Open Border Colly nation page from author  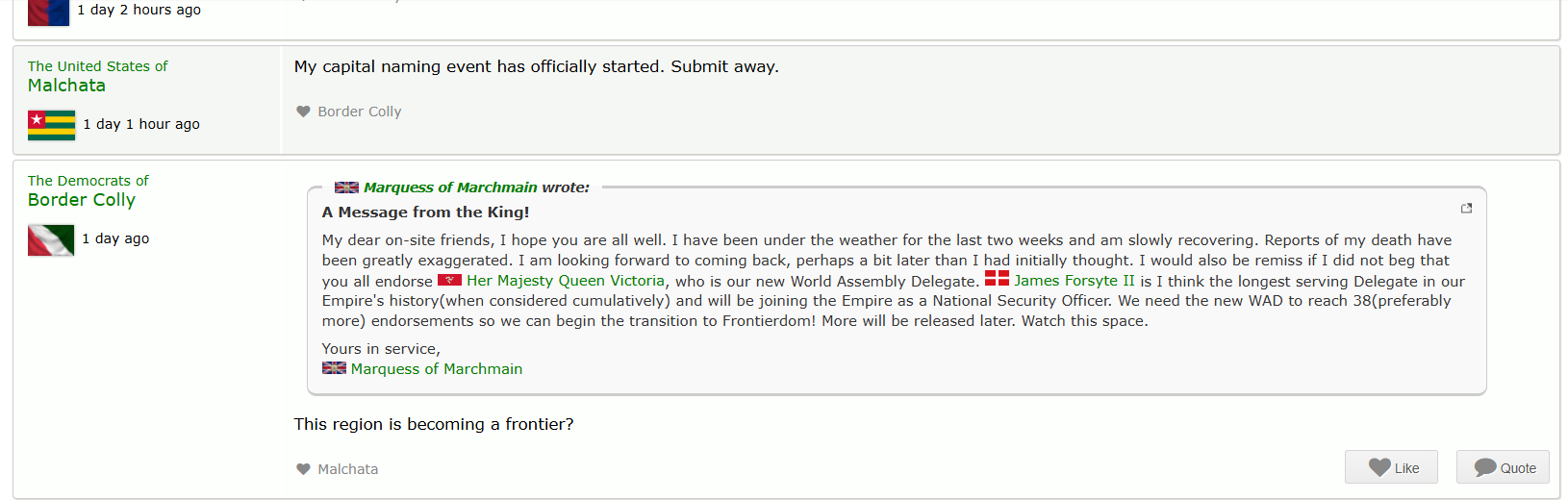(82, 200)
